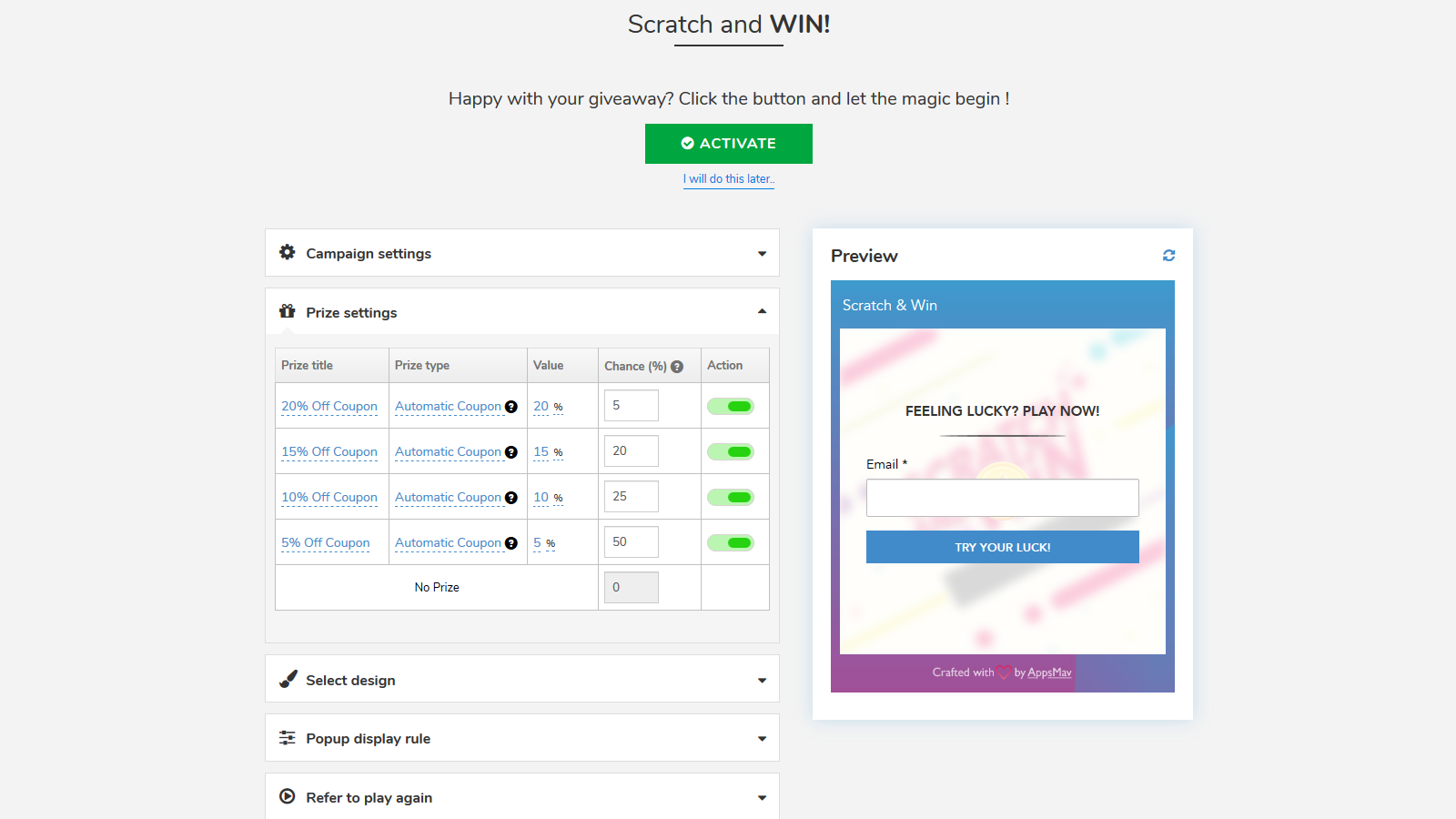Open the help icon next to Chance (%)
Viewport: 1456px width, 819px height.
(x=677, y=366)
